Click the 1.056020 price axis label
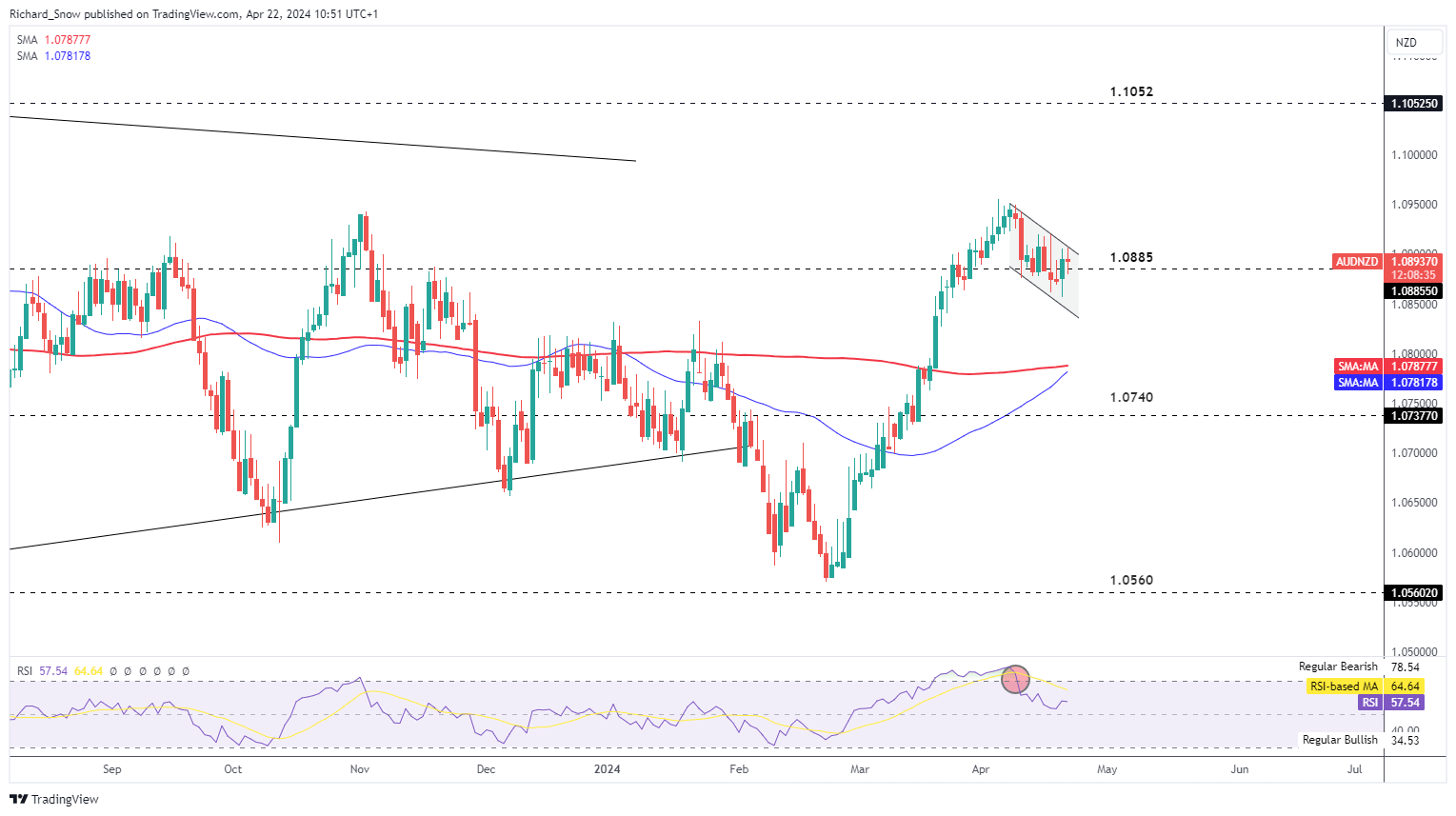The width and height of the screenshot is (1456, 816). point(1414,593)
